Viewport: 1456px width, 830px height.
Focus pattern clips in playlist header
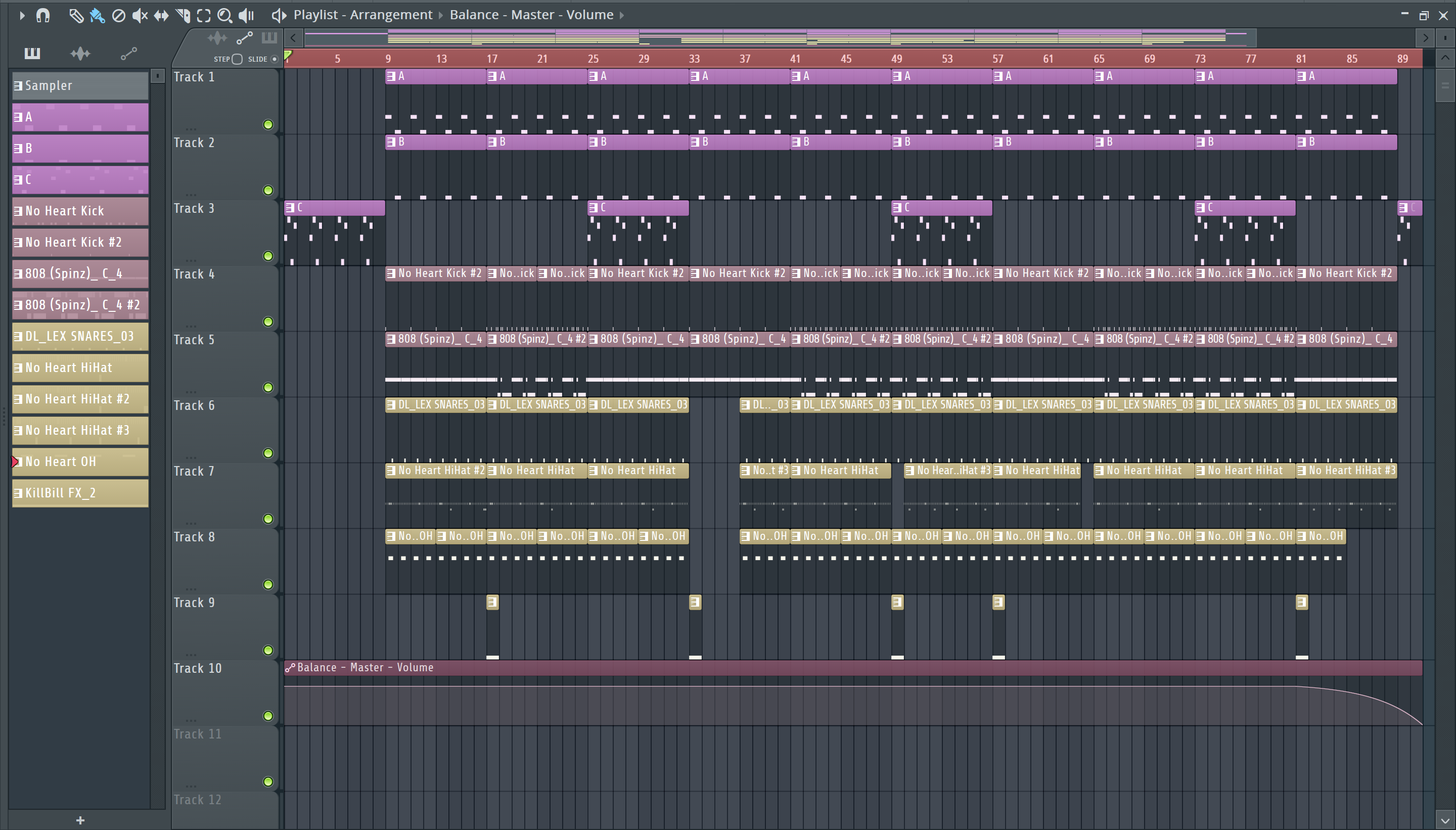[269, 38]
